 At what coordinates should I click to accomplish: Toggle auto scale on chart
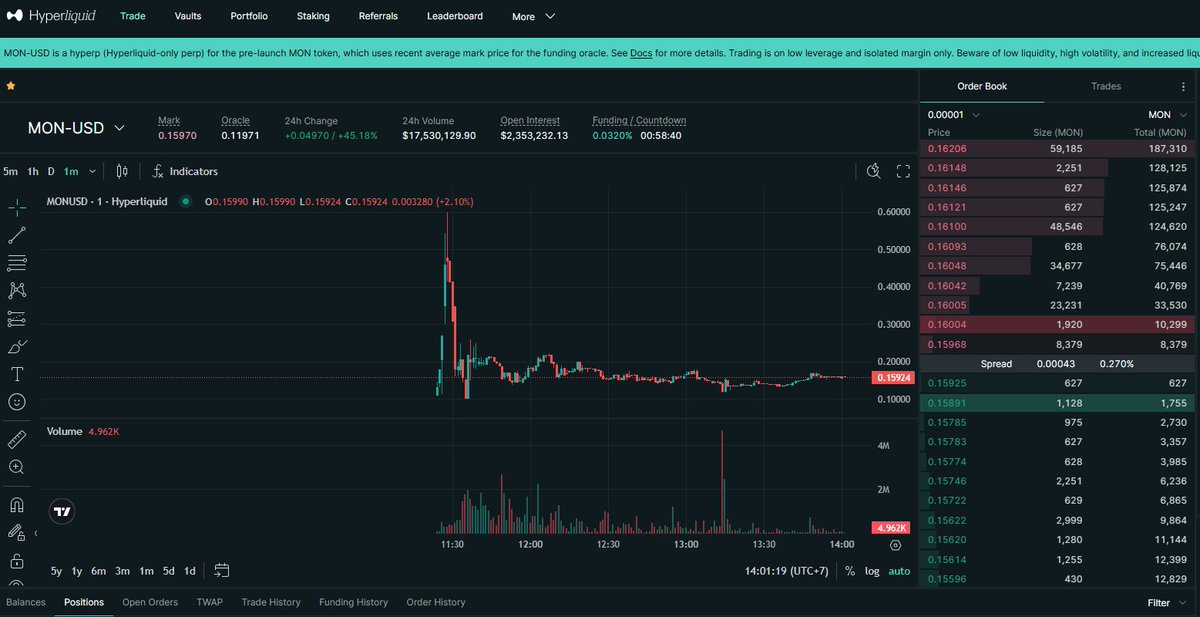899,571
